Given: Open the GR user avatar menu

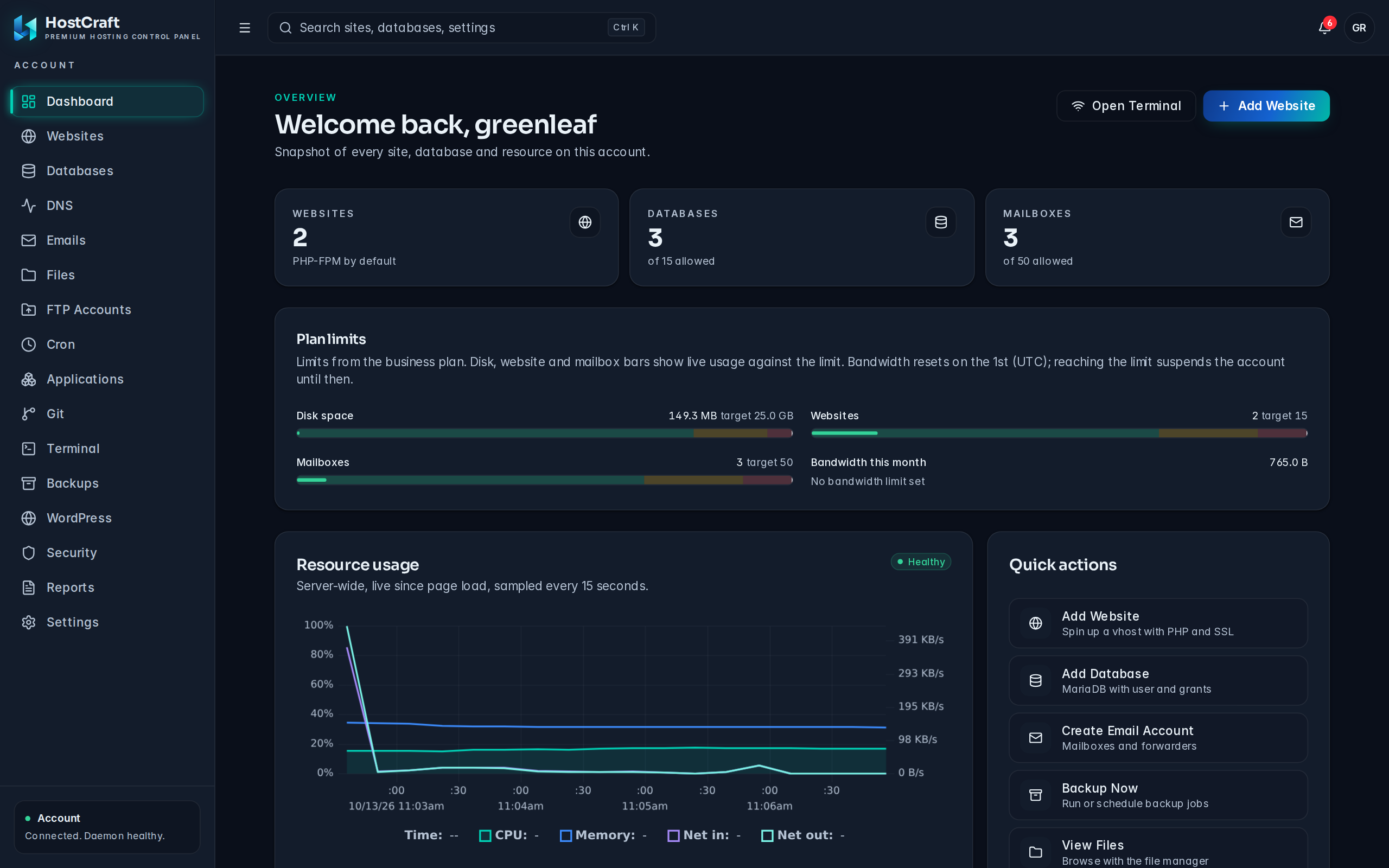Looking at the screenshot, I should tap(1359, 28).
